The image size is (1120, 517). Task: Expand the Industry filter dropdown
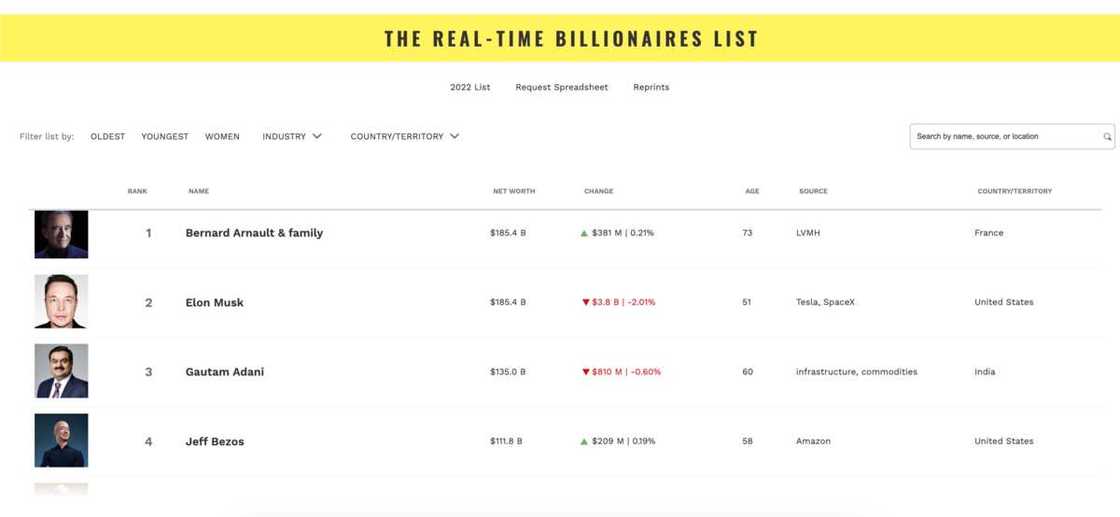pos(292,137)
